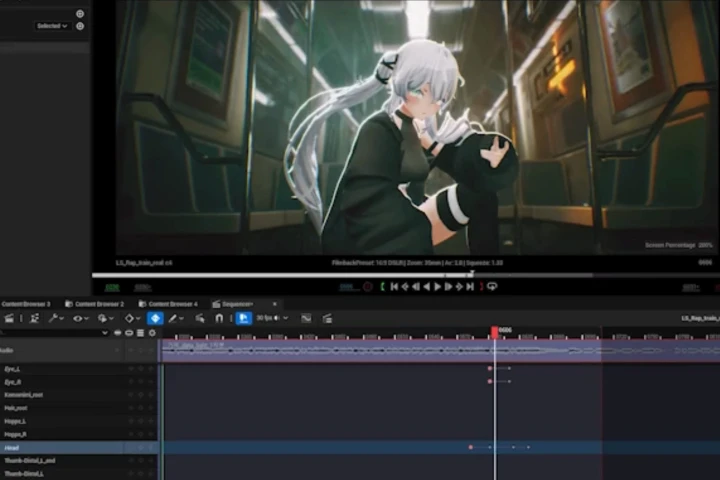This screenshot has width=720, height=480.
Task: Open the eye view options dropdown
Action: click(x=80, y=318)
